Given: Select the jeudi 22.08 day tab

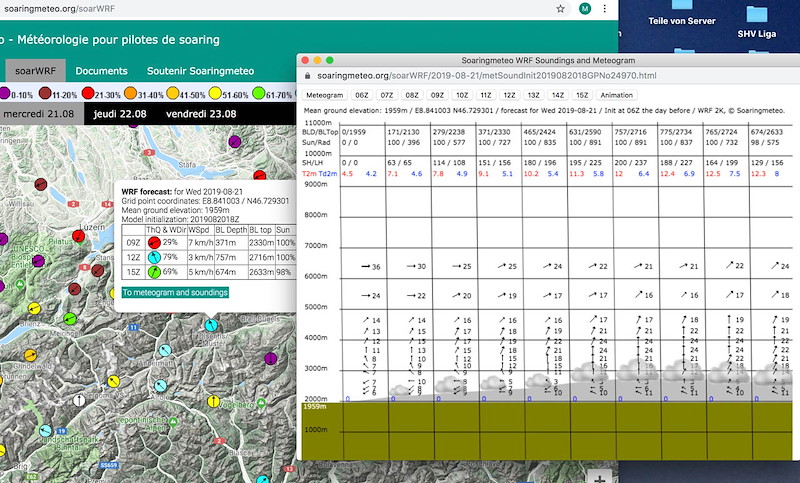Looking at the screenshot, I should pyautogui.click(x=120, y=114).
